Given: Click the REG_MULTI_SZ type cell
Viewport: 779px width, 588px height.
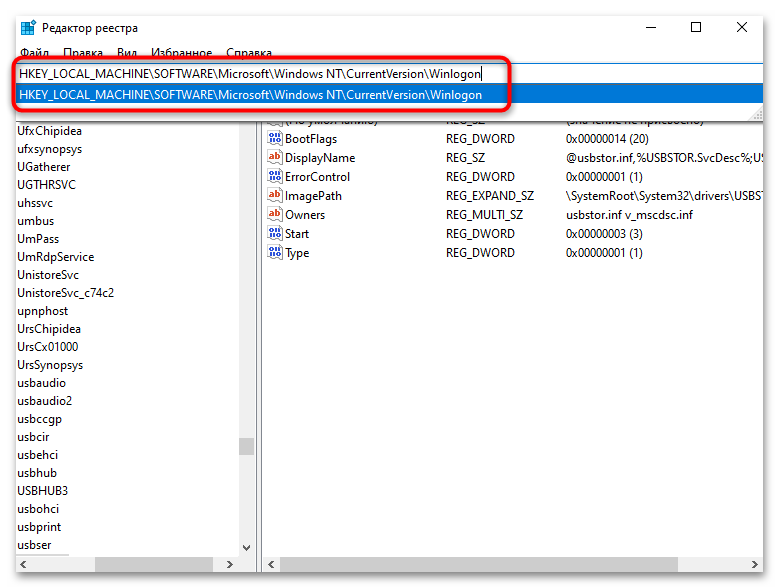Looking at the screenshot, I should (x=484, y=215).
